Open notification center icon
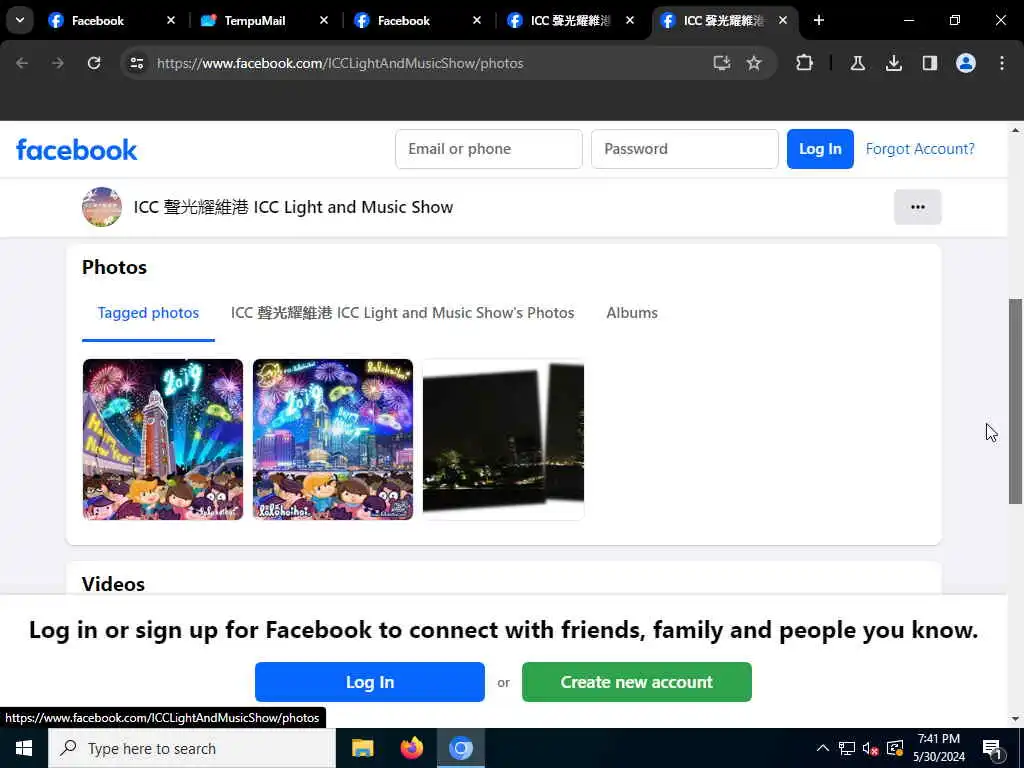 click(x=993, y=749)
